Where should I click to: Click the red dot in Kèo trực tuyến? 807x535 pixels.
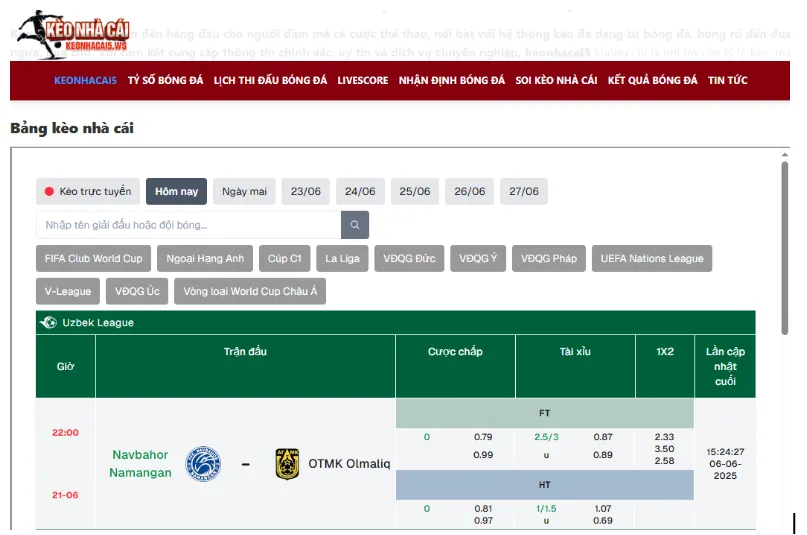tap(49, 191)
